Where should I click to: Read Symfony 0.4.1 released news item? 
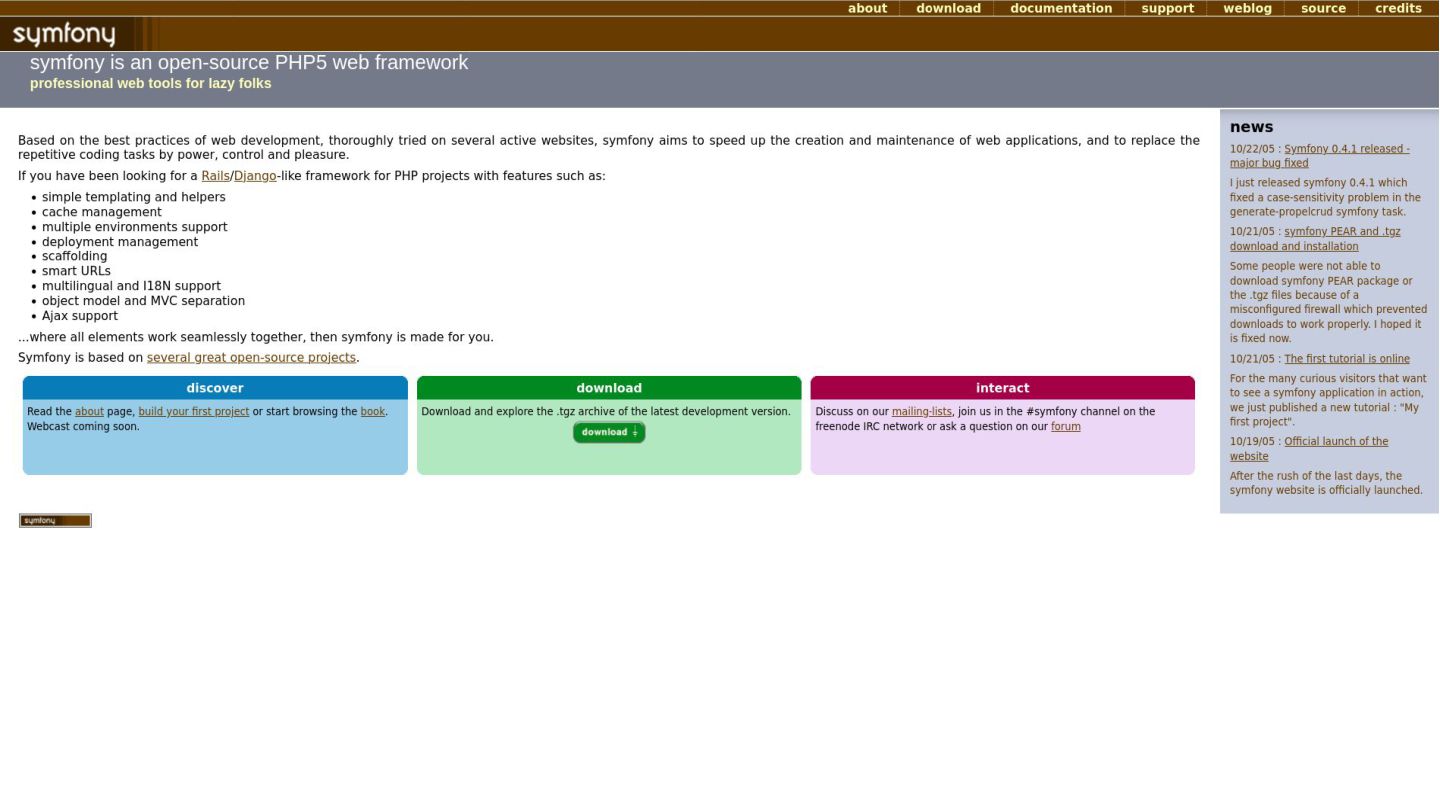[1319, 156]
